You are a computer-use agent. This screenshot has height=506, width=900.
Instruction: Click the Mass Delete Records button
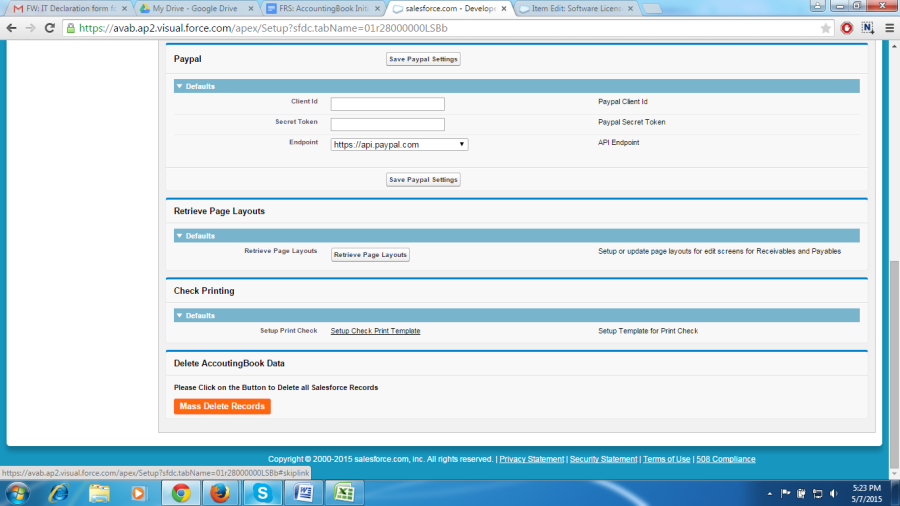(x=222, y=406)
